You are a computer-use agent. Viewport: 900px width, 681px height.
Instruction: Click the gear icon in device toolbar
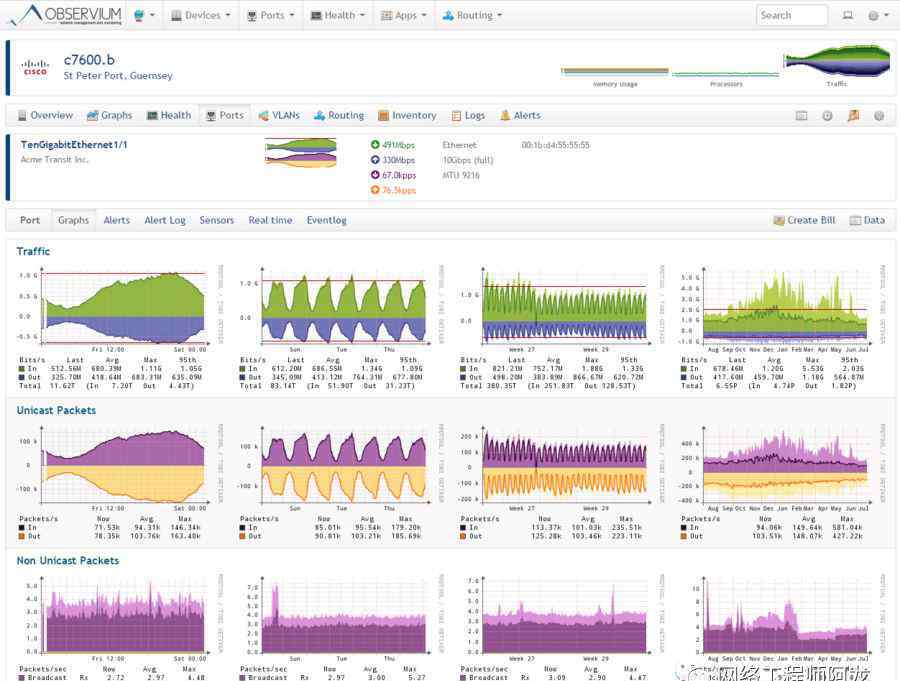[x=879, y=116]
